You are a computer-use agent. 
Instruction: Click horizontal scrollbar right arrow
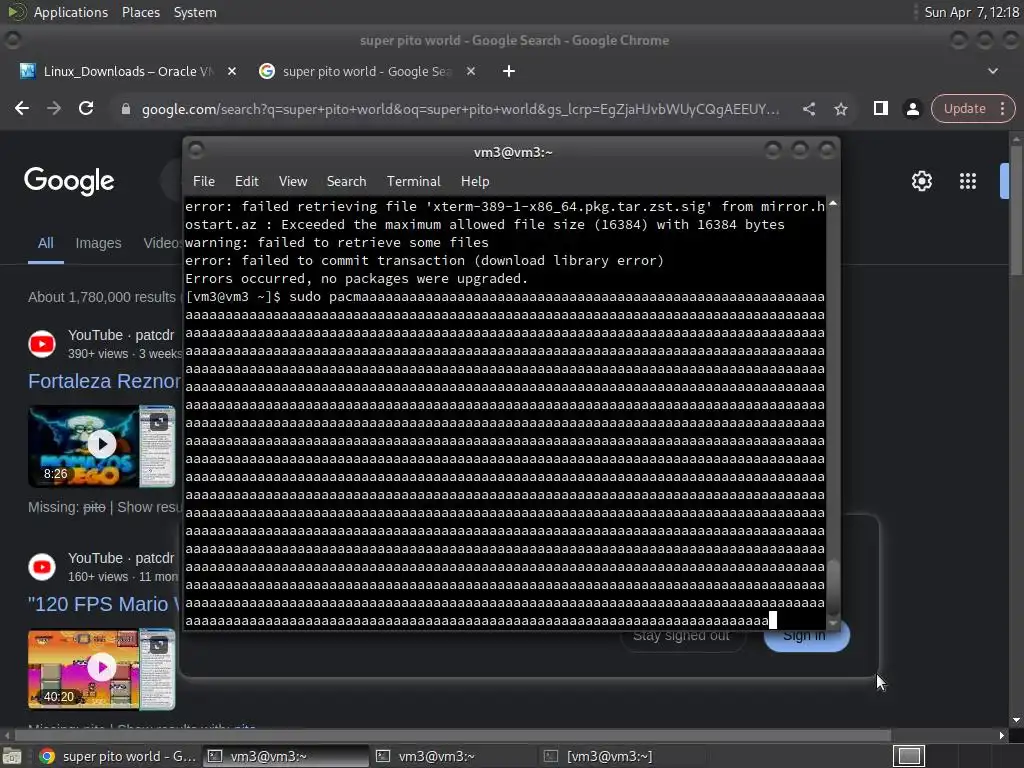(1002, 735)
